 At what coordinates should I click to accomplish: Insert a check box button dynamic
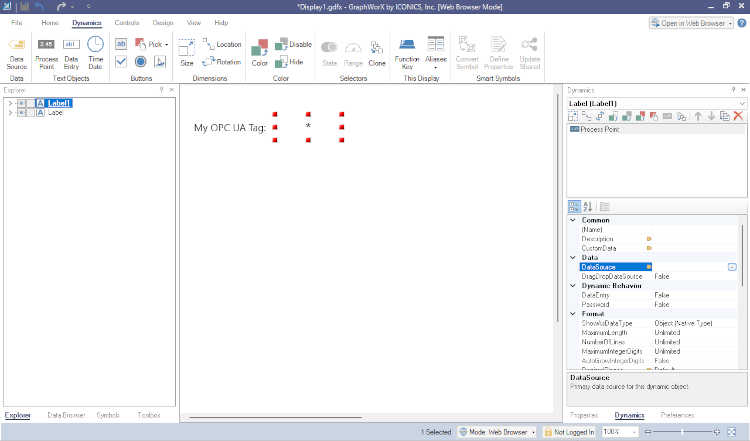tap(121, 62)
